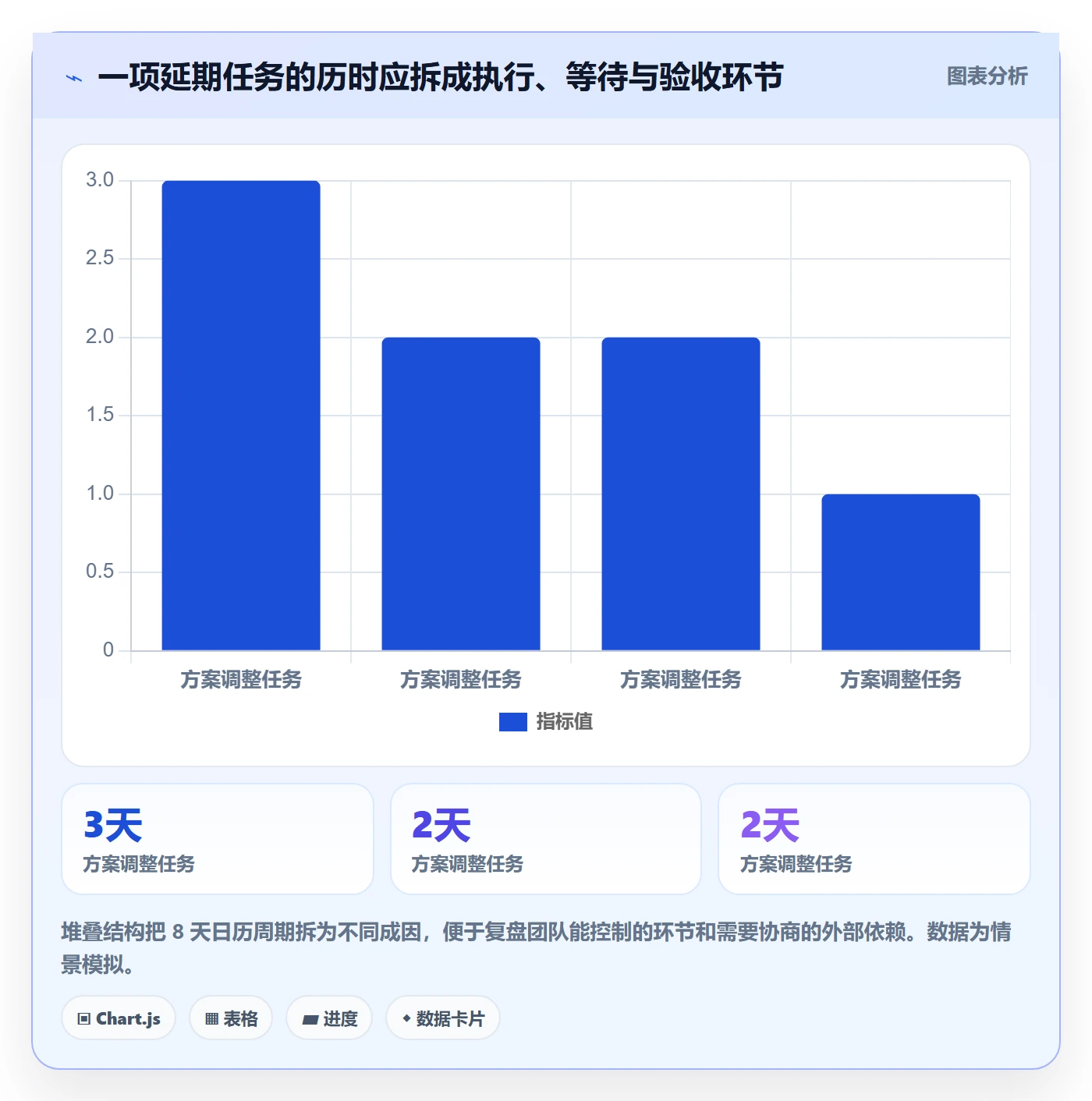Viewport: 1092px width, 1101px height.
Task: Click the y-axis label 2.5
Action: coord(100,258)
